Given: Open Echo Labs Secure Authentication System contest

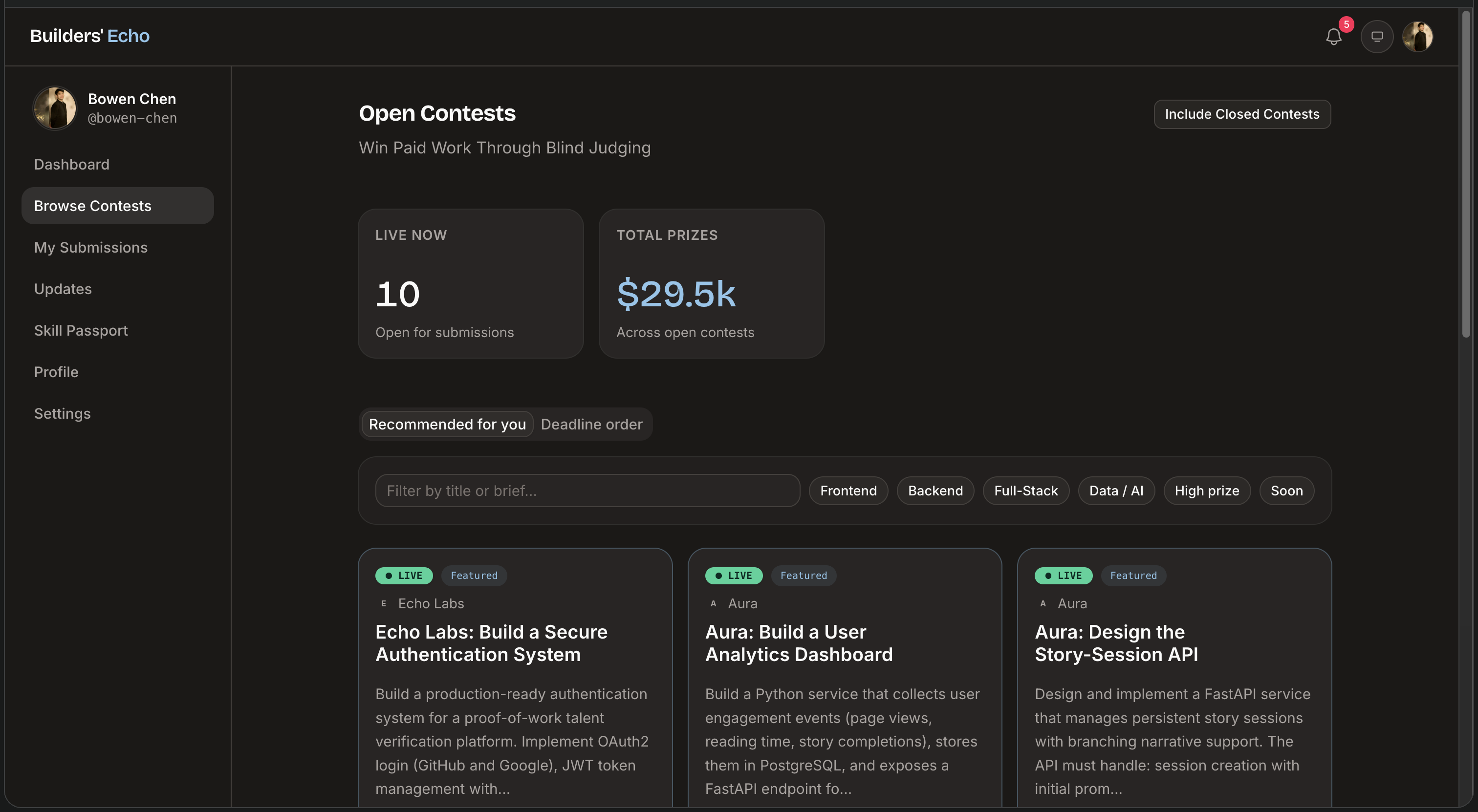Looking at the screenshot, I should pyautogui.click(x=492, y=643).
